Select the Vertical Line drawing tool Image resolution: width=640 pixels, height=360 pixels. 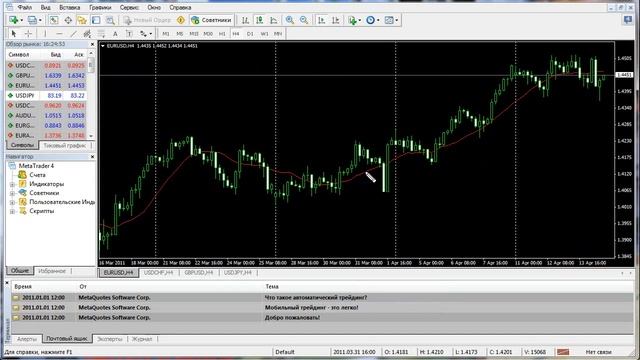pyautogui.click(x=45, y=33)
